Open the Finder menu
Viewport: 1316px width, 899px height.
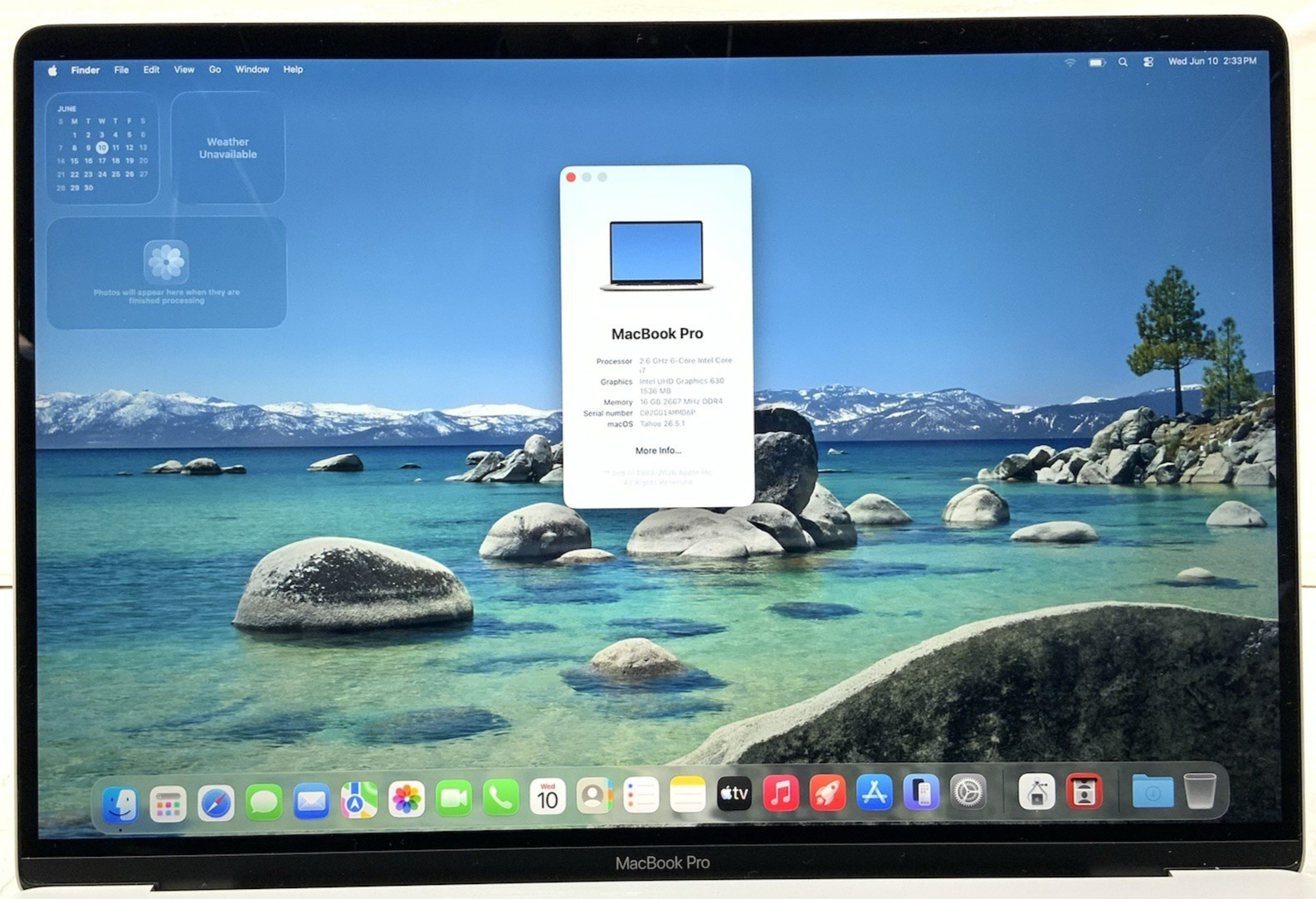pos(85,71)
